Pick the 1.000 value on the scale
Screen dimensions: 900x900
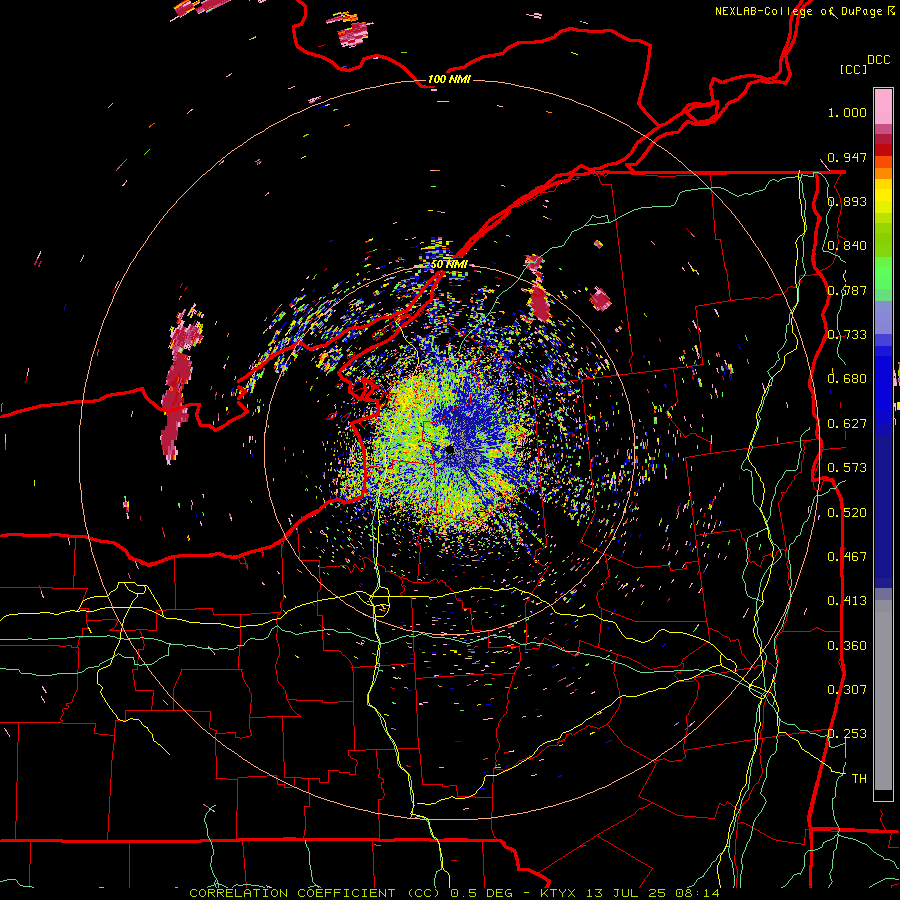[847, 112]
